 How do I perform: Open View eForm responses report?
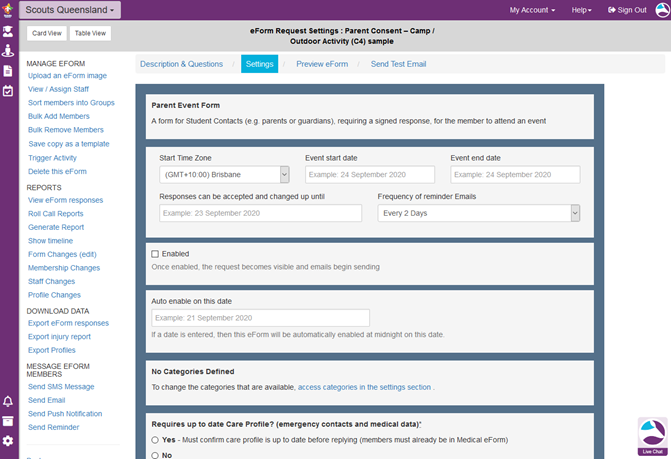[x=65, y=200]
